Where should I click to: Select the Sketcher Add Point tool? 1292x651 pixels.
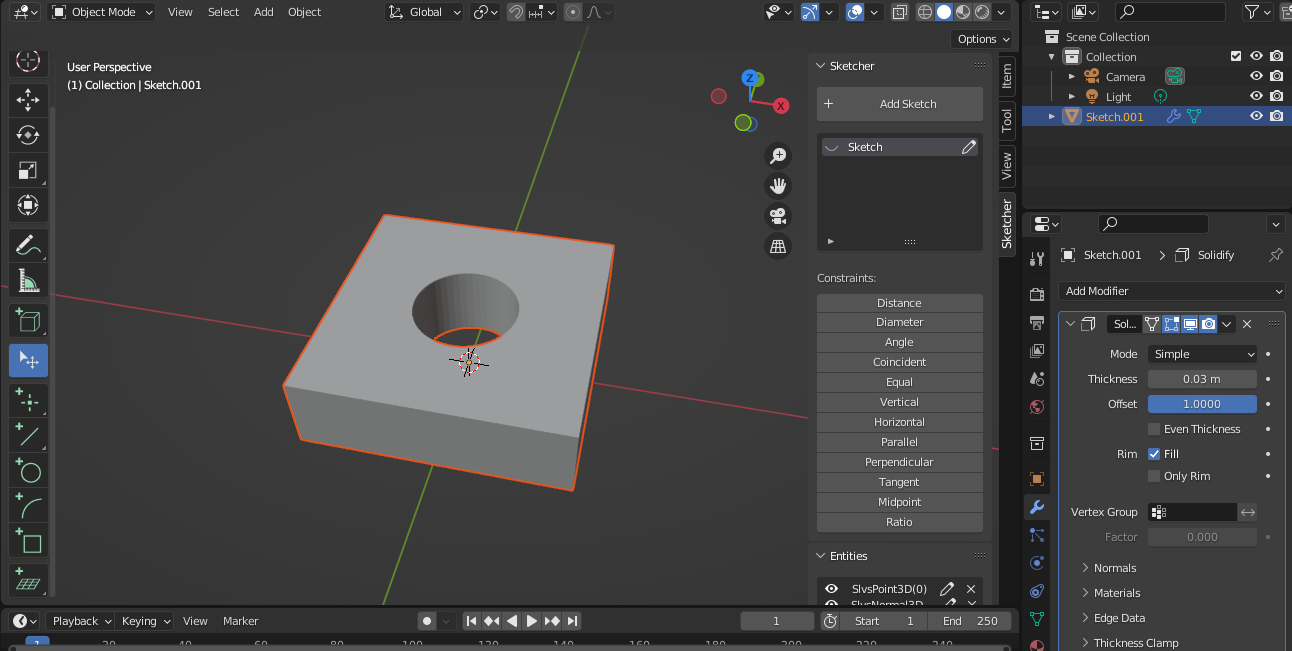click(x=28, y=400)
